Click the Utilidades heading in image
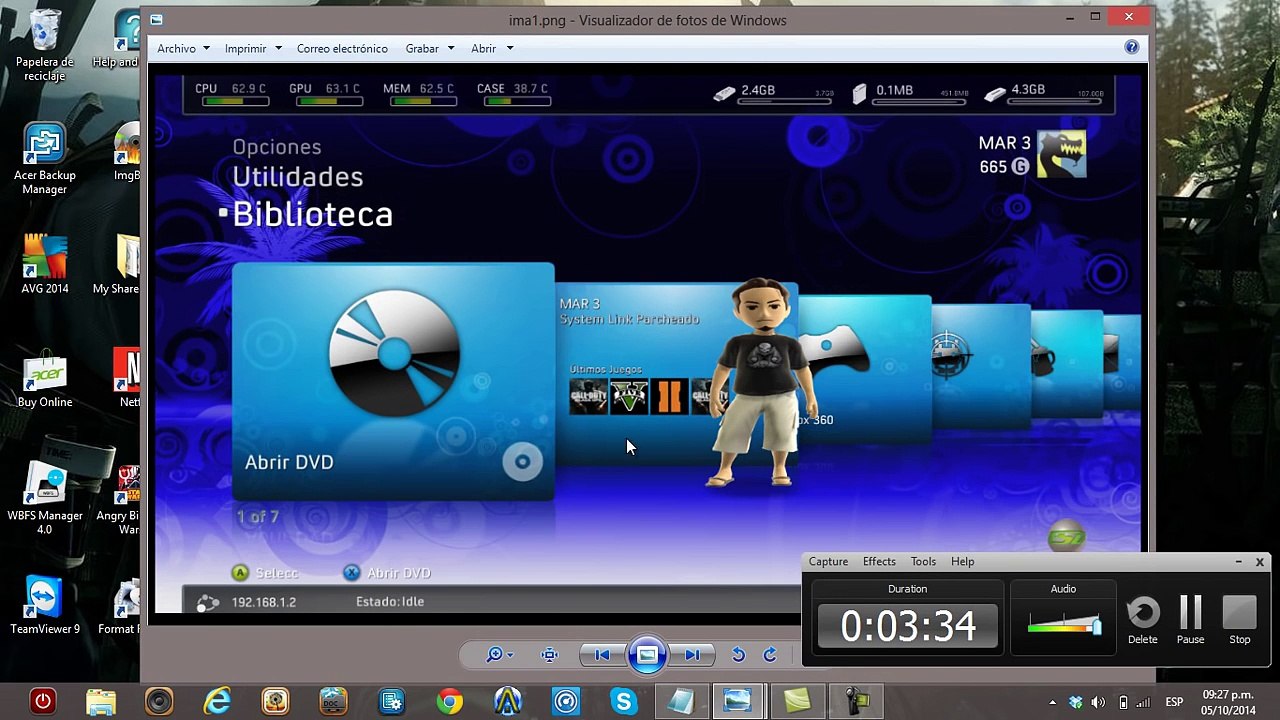The height and width of the screenshot is (720, 1280). [x=298, y=177]
